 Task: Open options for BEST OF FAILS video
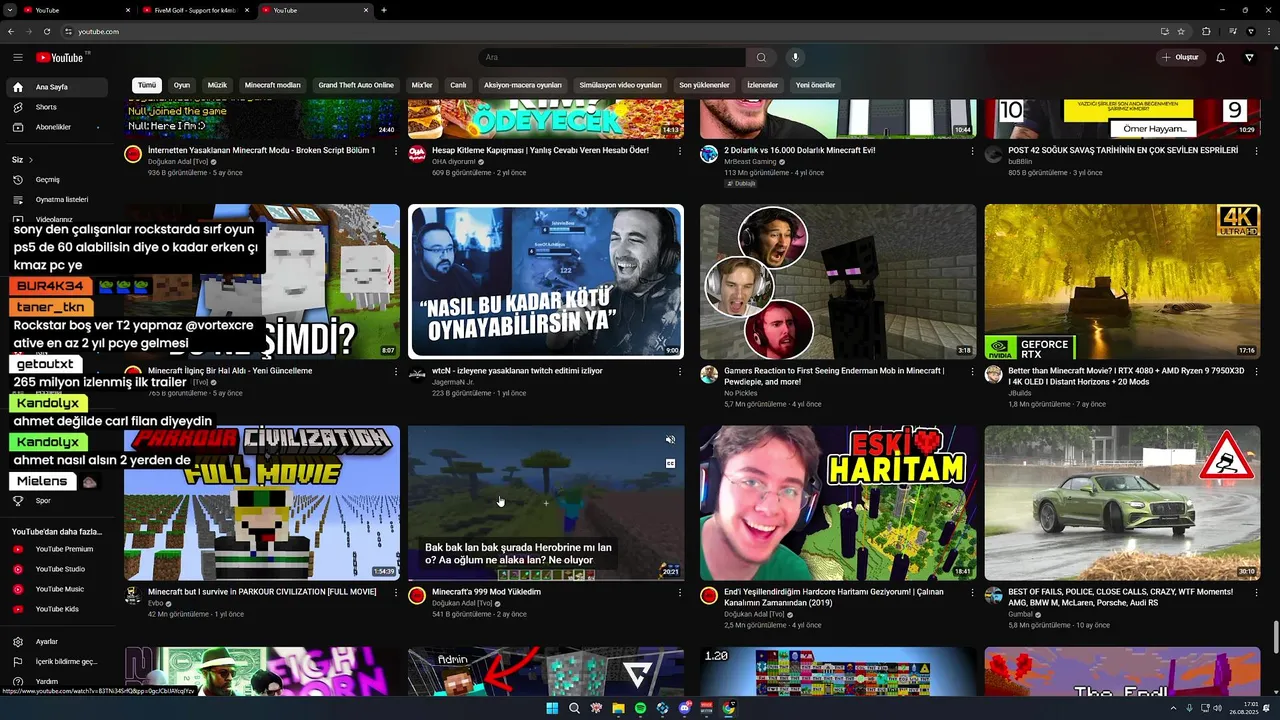[1256, 593]
